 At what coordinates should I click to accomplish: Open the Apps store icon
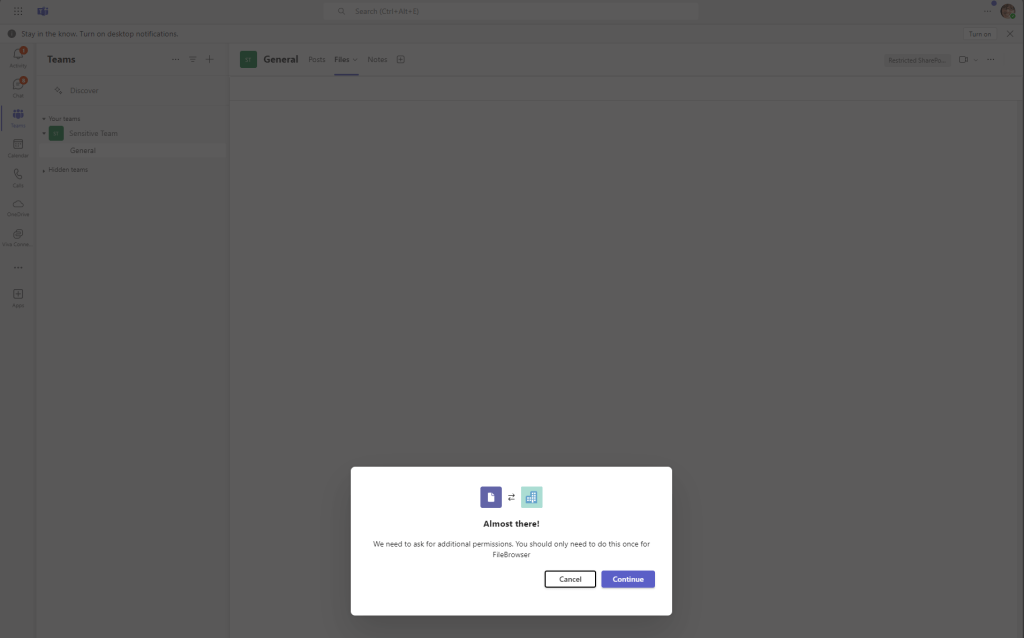[18, 298]
